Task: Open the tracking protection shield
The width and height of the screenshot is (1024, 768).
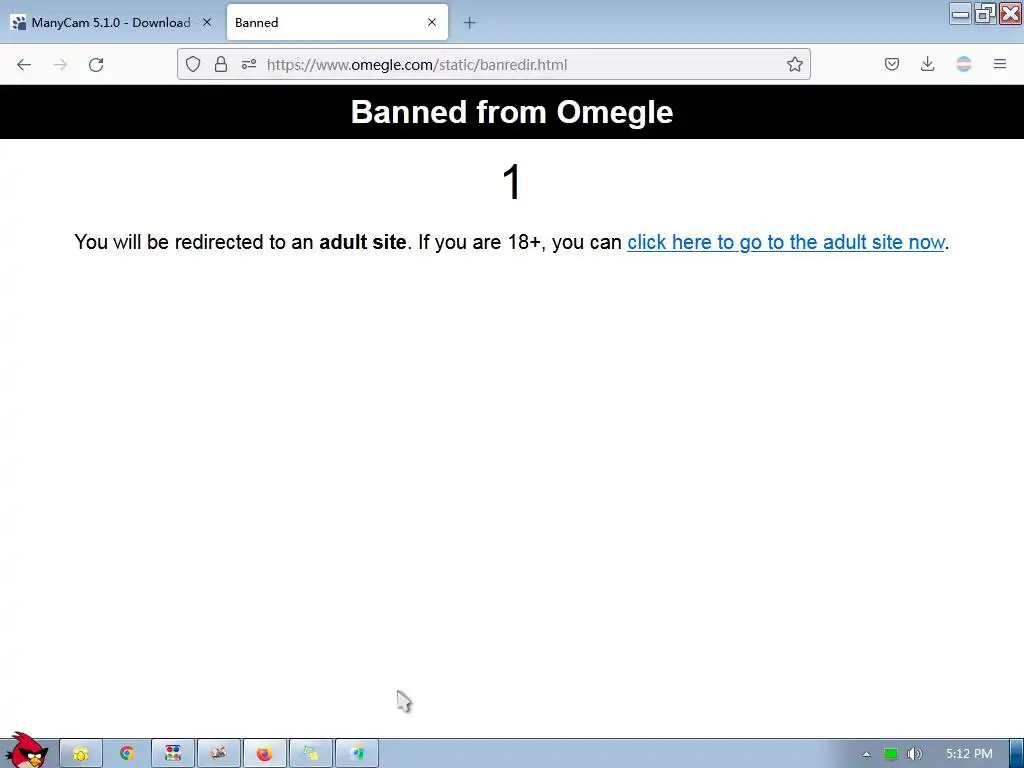Action: coord(193,64)
